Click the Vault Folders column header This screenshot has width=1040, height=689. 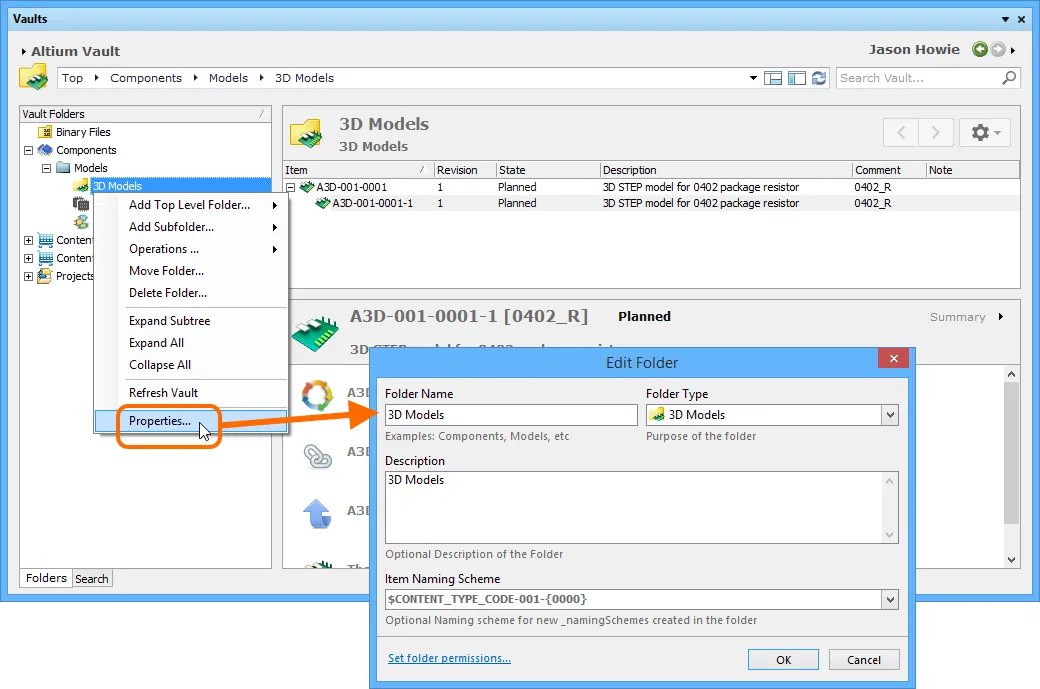[x=146, y=114]
